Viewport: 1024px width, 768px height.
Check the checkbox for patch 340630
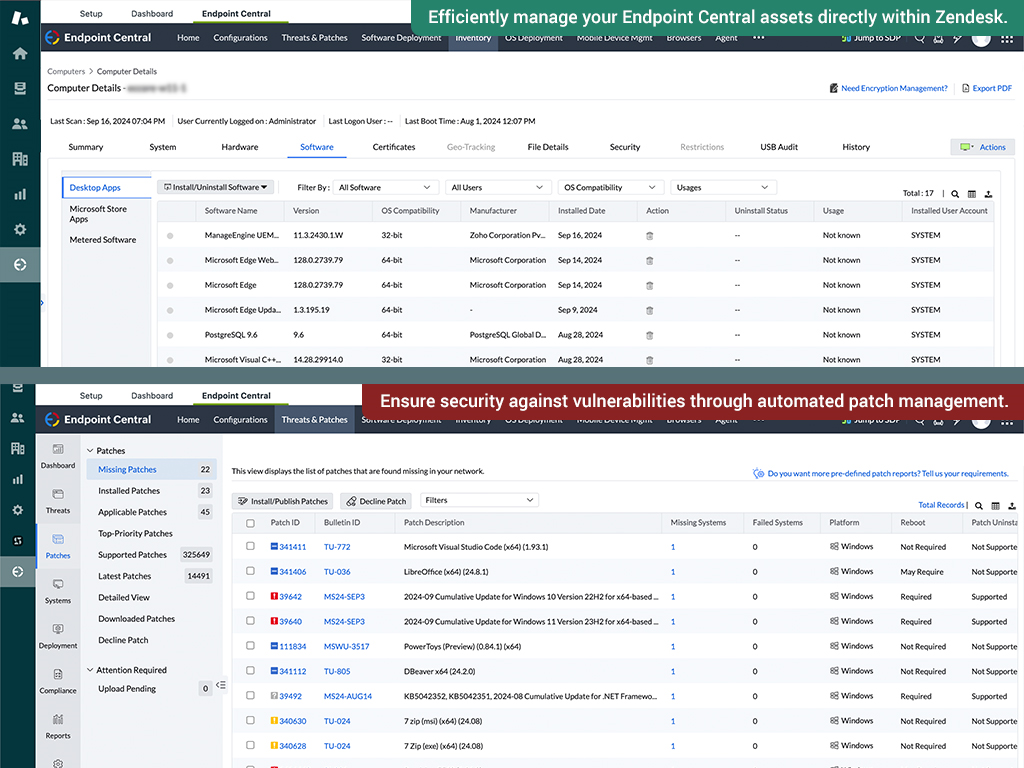(250, 721)
